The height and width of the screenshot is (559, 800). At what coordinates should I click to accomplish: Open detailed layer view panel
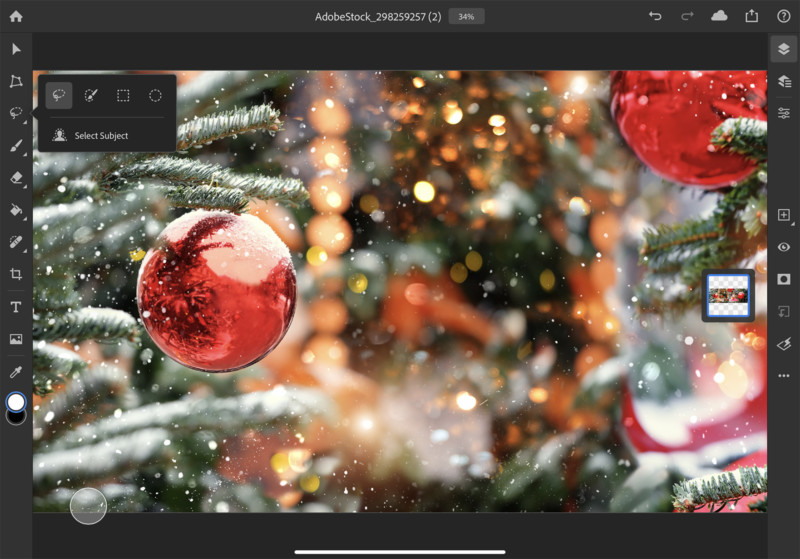784,81
